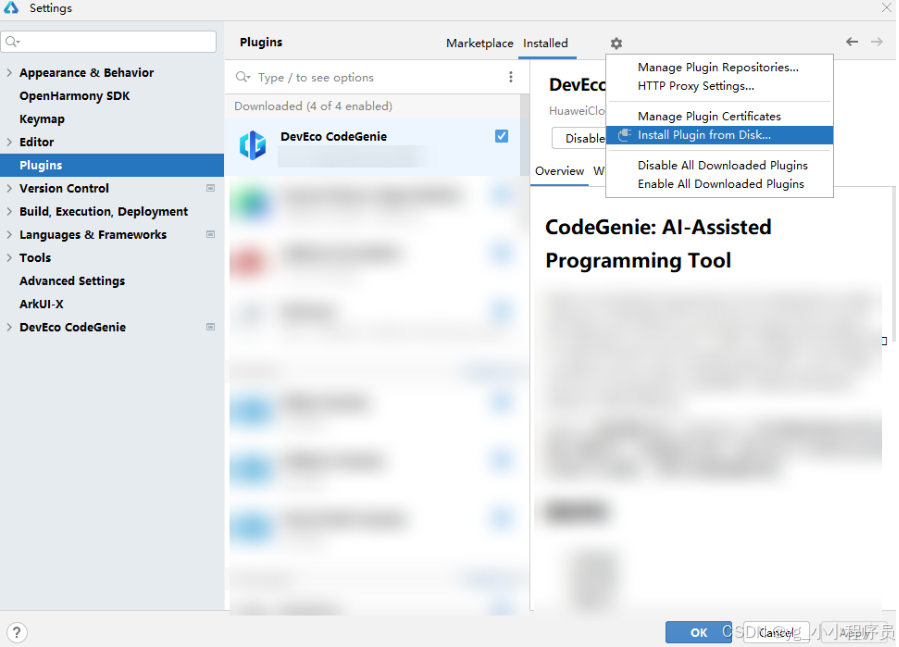
Task: Switch to the Marketplace tab
Action: [481, 43]
